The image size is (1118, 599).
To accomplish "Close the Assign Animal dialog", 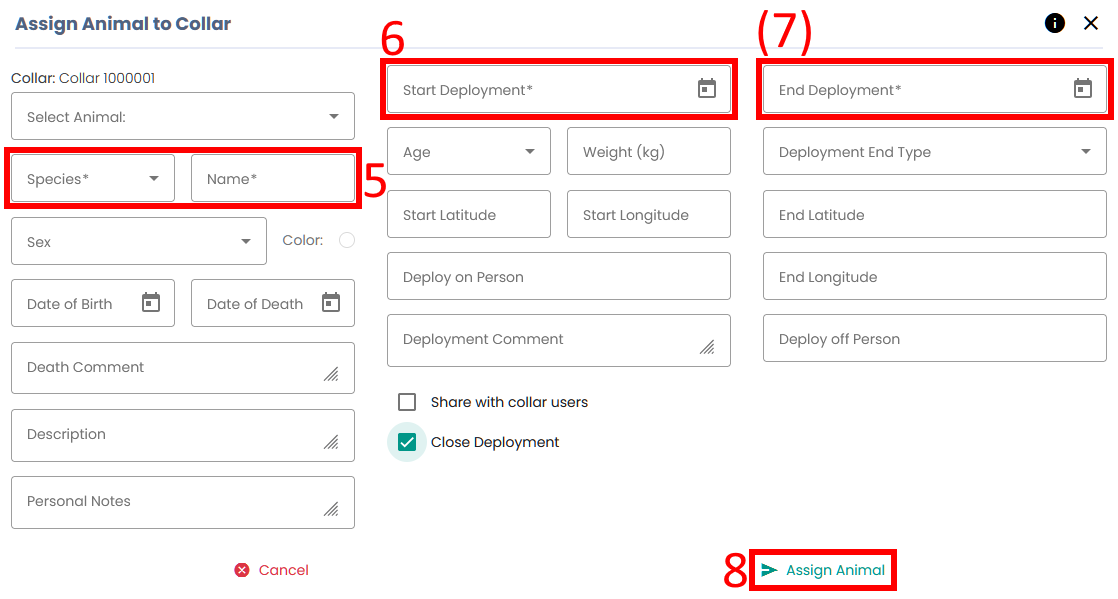I will [x=1091, y=23].
